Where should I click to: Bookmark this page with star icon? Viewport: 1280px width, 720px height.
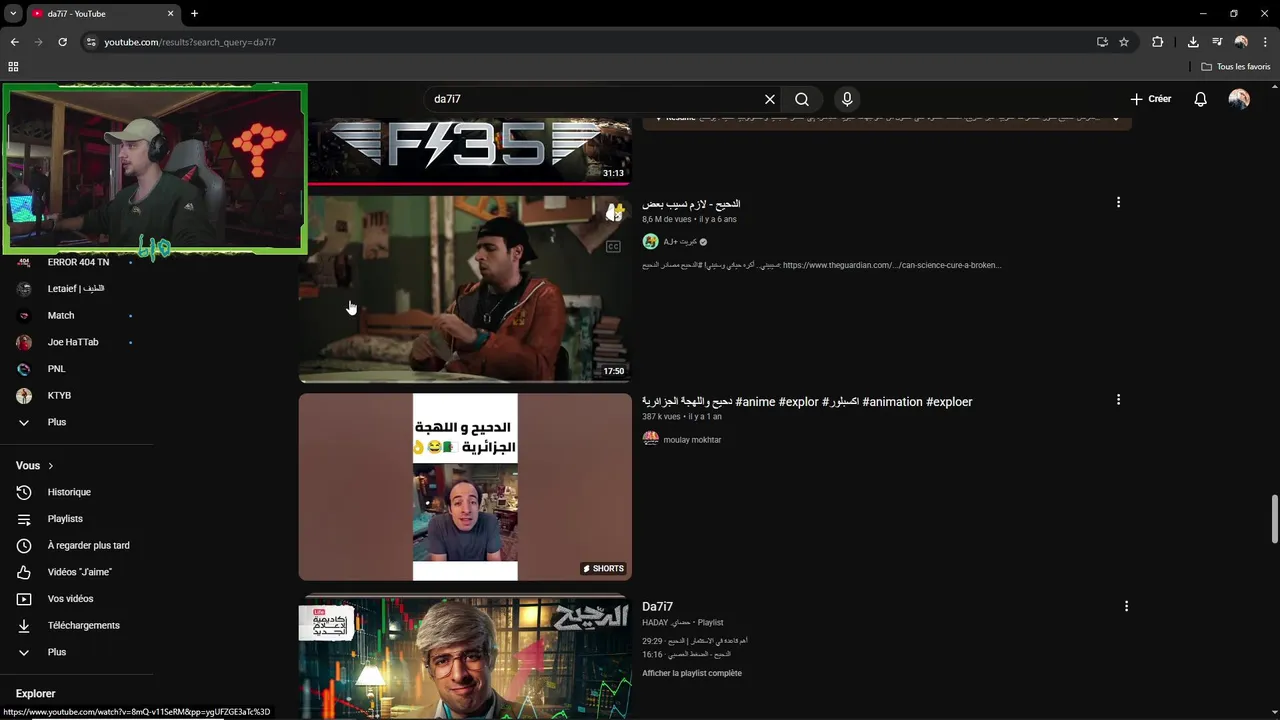click(1124, 42)
